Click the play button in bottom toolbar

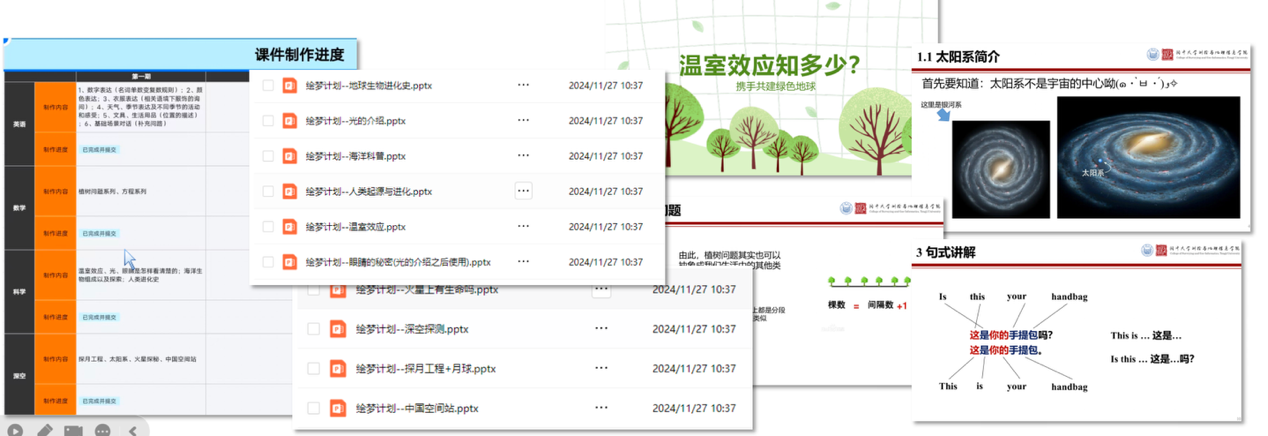pos(14,431)
